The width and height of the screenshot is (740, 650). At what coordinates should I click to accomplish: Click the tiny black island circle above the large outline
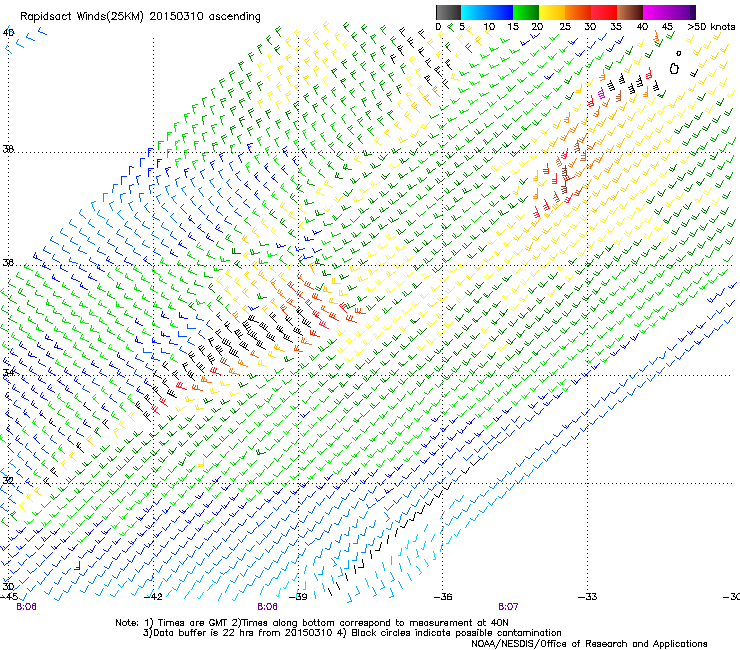(679, 53)
